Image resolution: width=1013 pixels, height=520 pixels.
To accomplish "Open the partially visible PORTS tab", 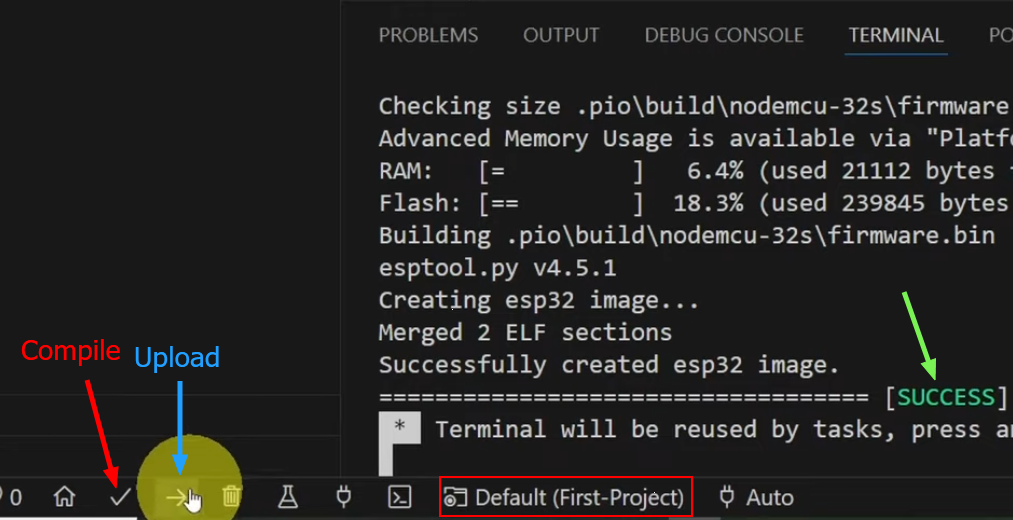I will [x=1000, y=35].
